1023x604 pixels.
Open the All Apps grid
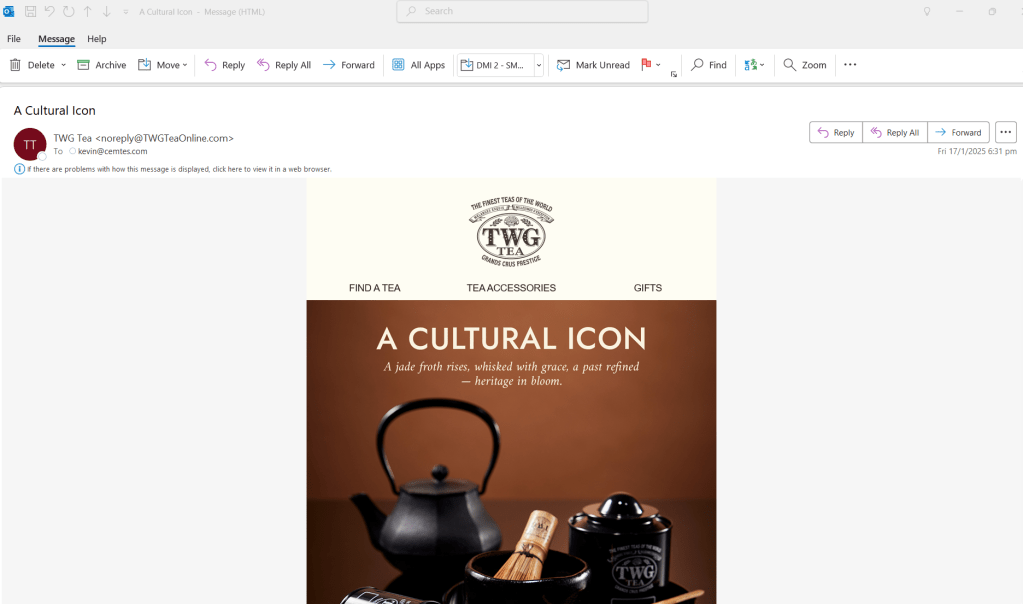pyautogui.click(x=418, y=65)
